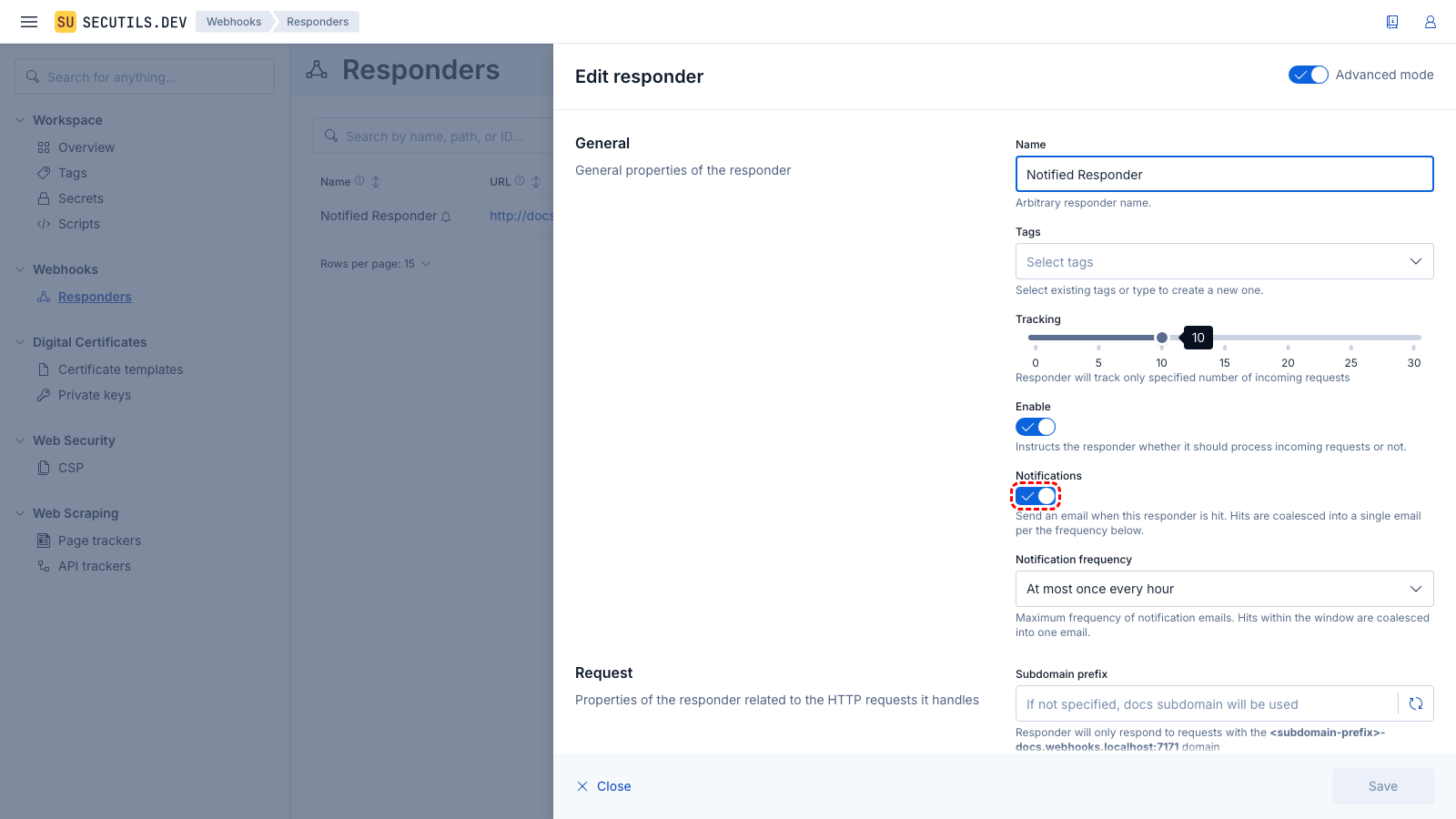1456x819 pixels.
Task: Click the Overview sidebar icon
Action: point(44,147)
